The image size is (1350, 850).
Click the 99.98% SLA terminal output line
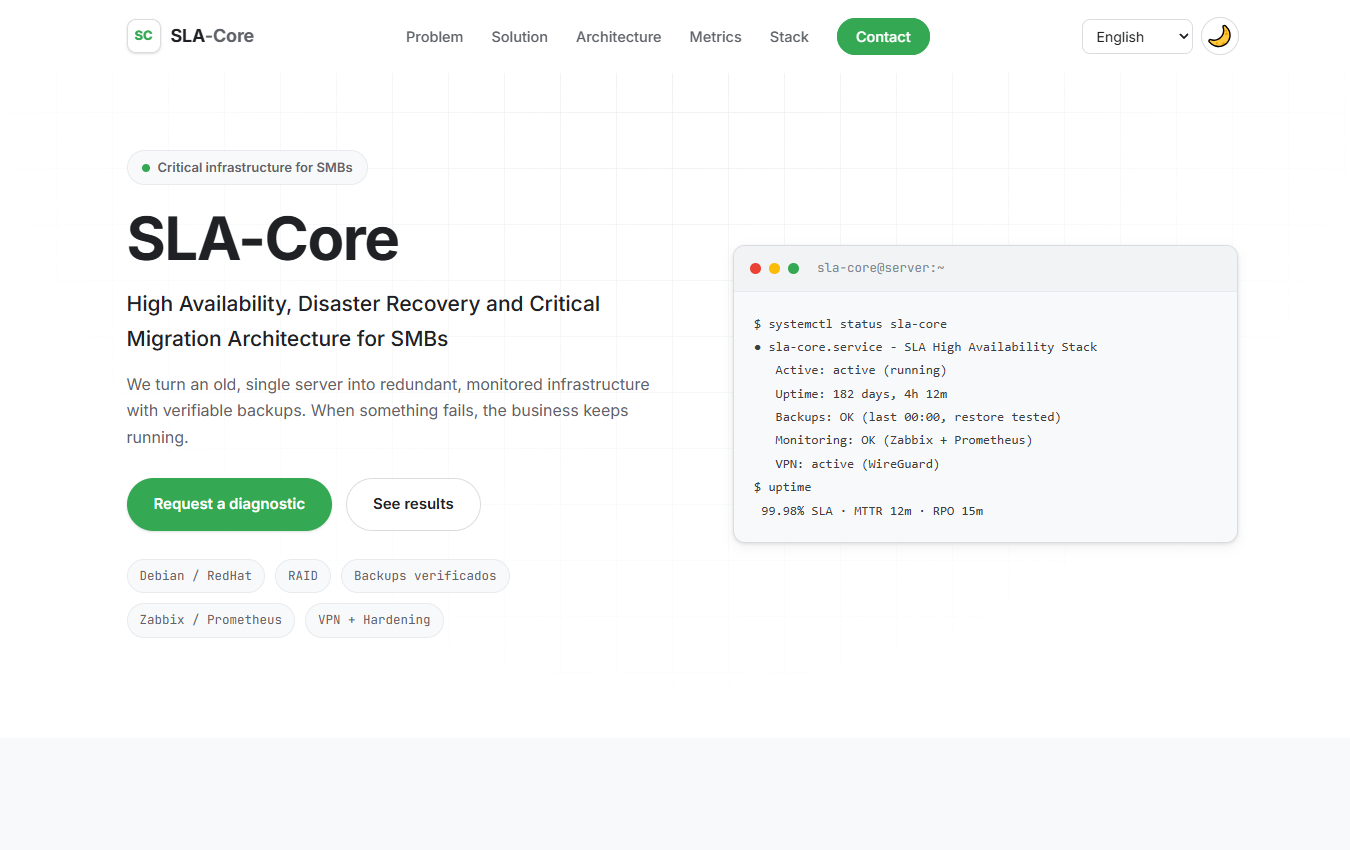[x=872, y=511]
